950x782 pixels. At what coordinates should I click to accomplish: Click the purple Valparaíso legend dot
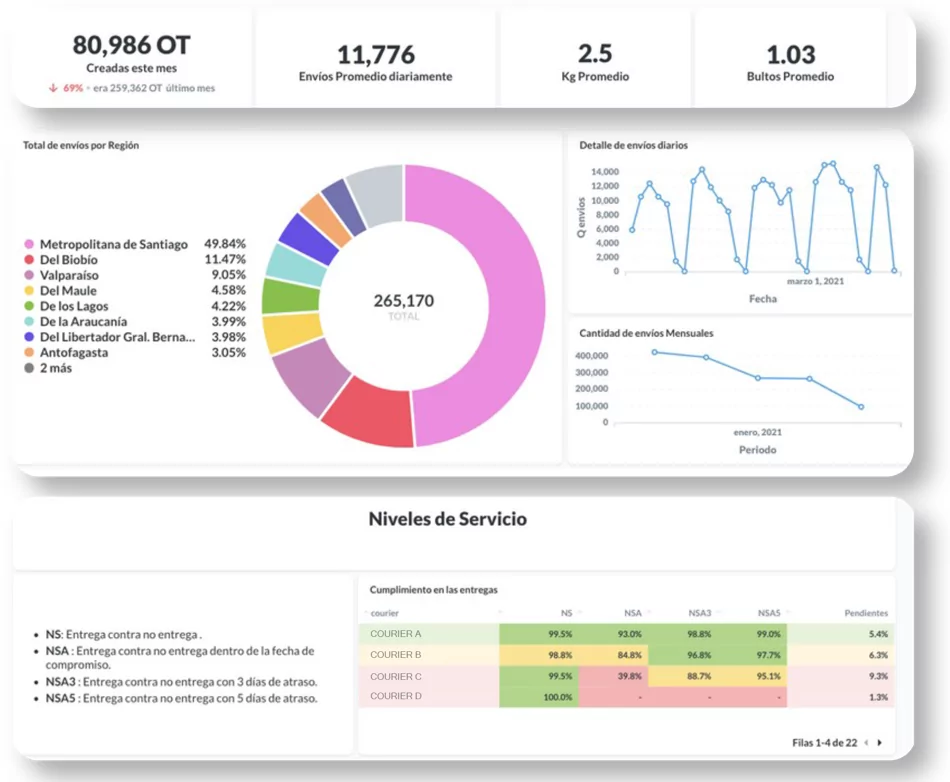tap(29, 275)
